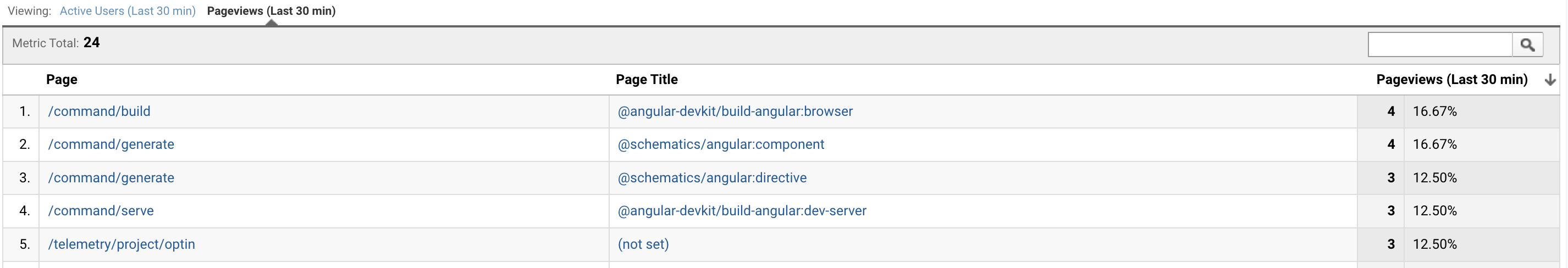Click into the table search field

(x=1439, y=44)
